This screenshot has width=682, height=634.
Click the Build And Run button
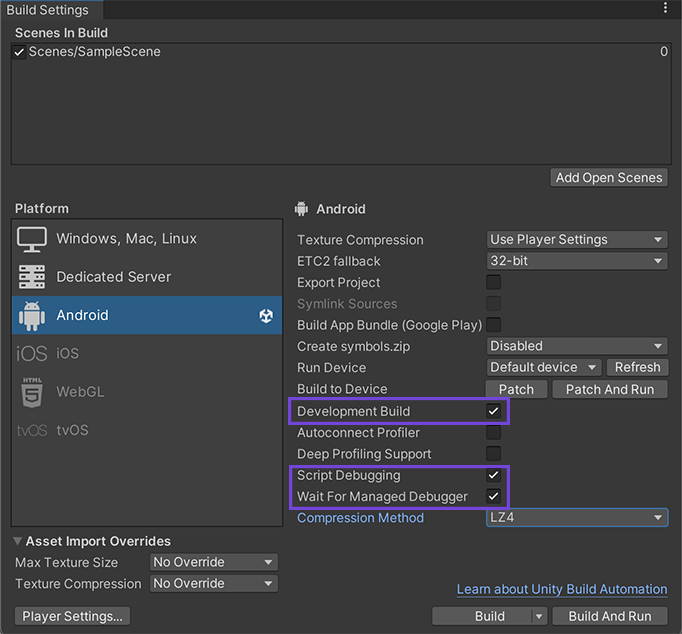point(609,616)
